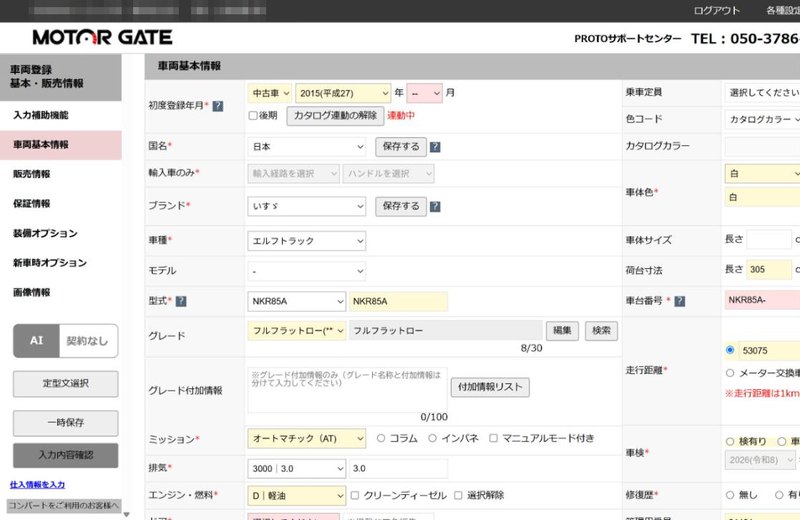800x520 pixels.
Task: Open help icon beside 国名 保存する button
Action: 435,147
